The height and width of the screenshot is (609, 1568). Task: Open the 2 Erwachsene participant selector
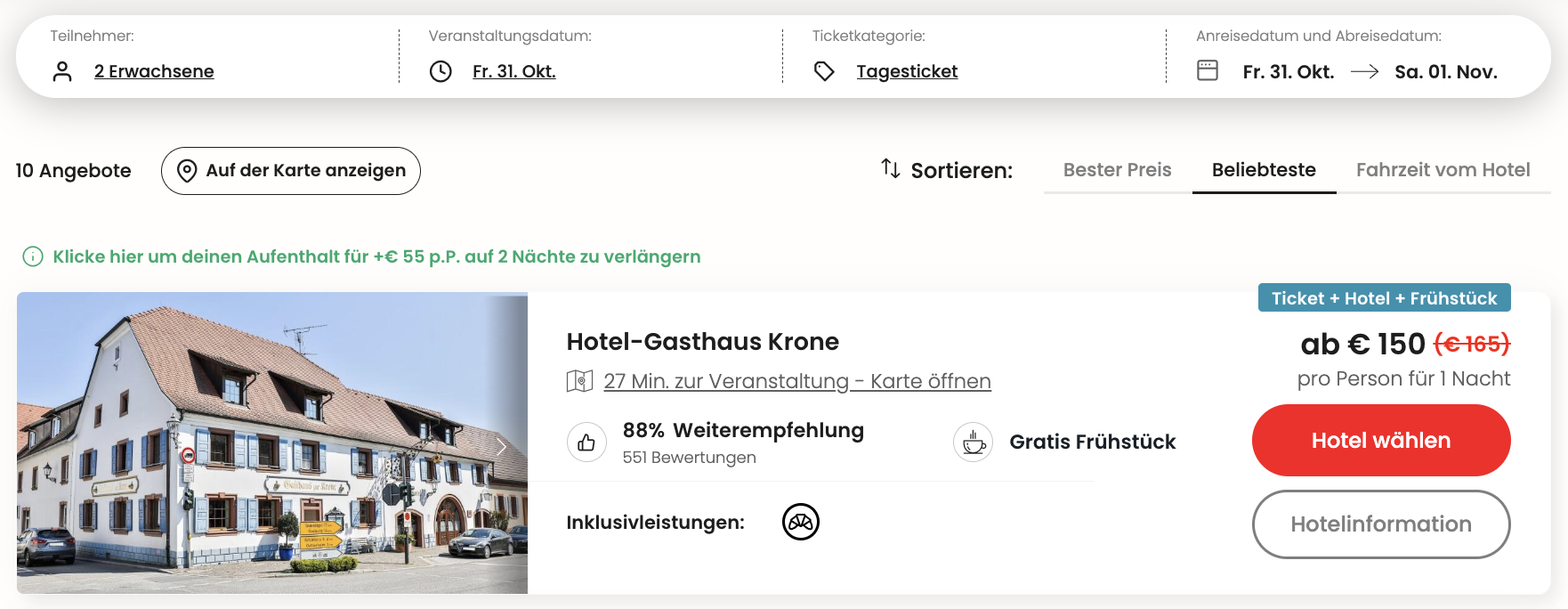154,71
